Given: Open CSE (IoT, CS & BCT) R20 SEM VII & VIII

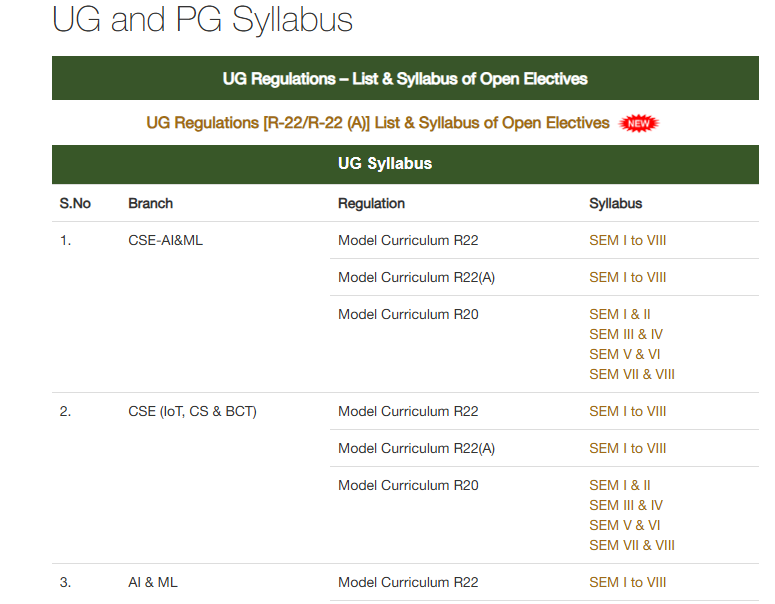Looking at the screenshot, I should pos(632,546).
